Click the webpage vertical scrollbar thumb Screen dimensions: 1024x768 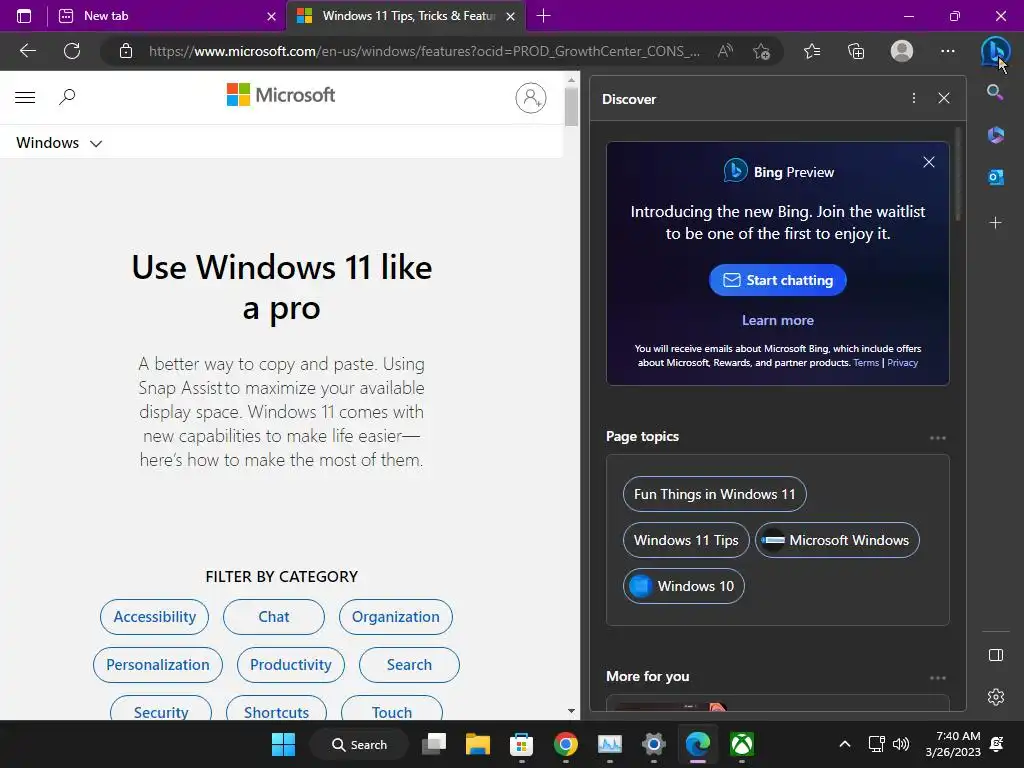point(571,106)
